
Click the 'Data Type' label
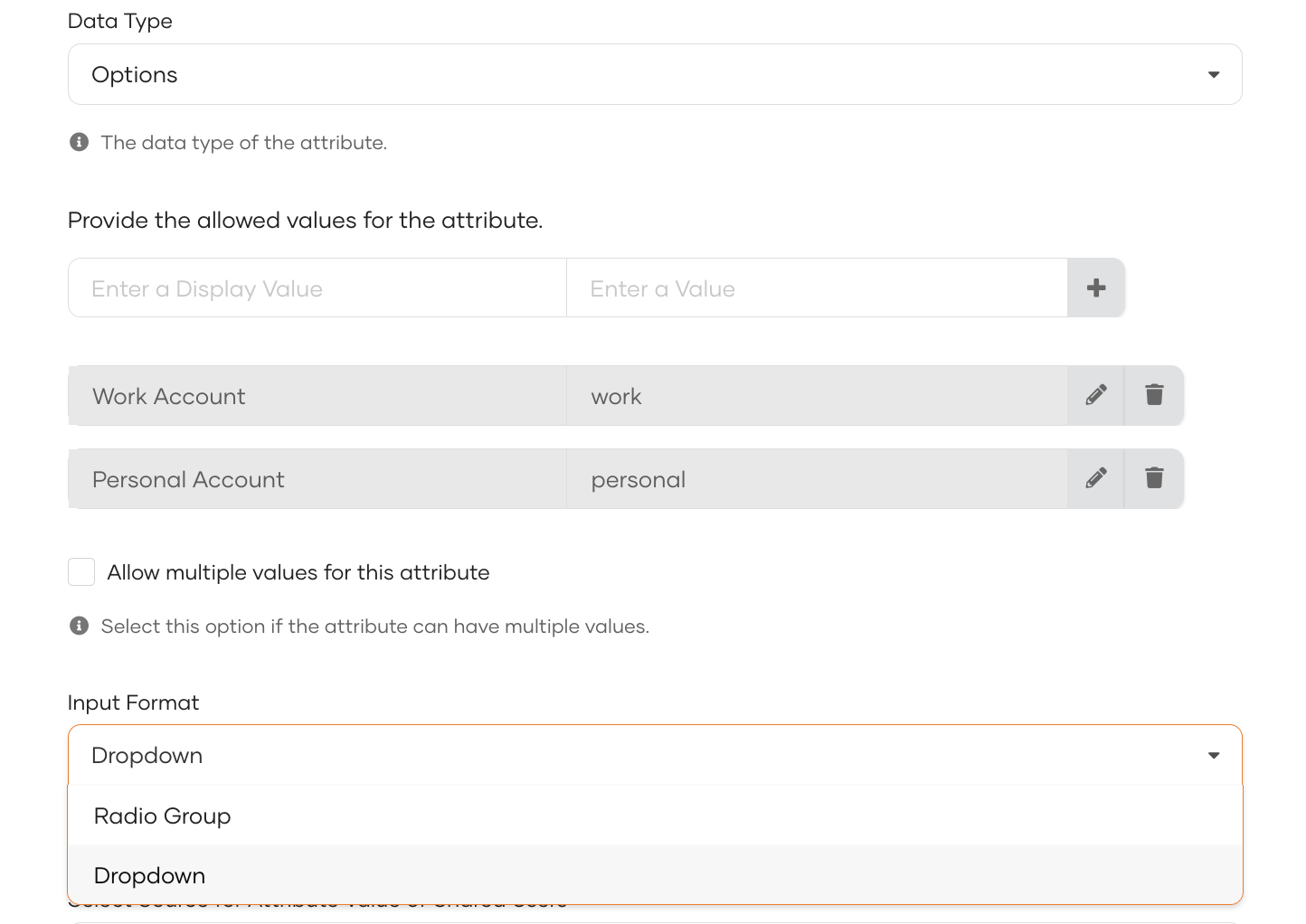pyautogui.click(x=119, y=21)
